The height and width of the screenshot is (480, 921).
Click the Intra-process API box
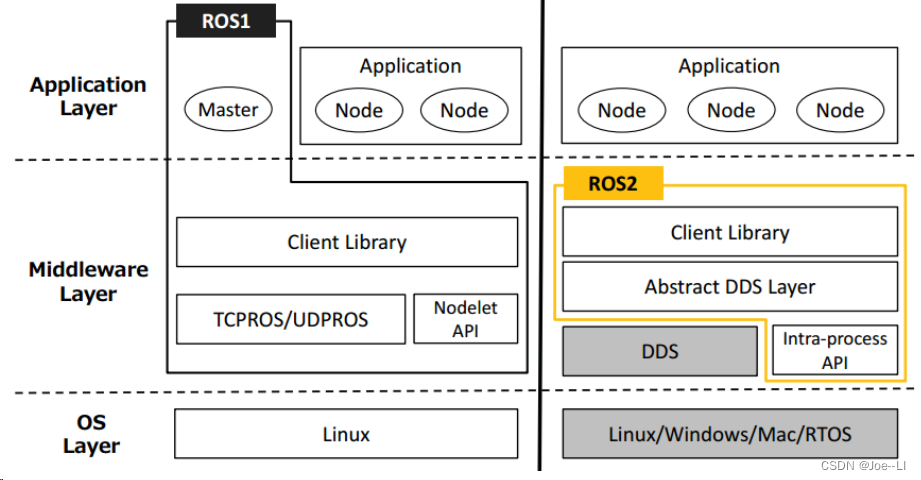[835, 350]
